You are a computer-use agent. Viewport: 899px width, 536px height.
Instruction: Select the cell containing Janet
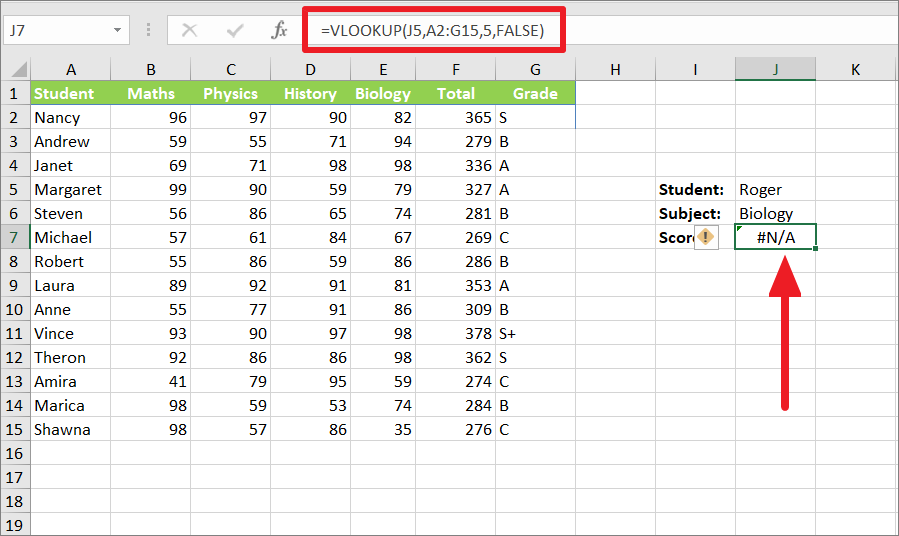71,166
